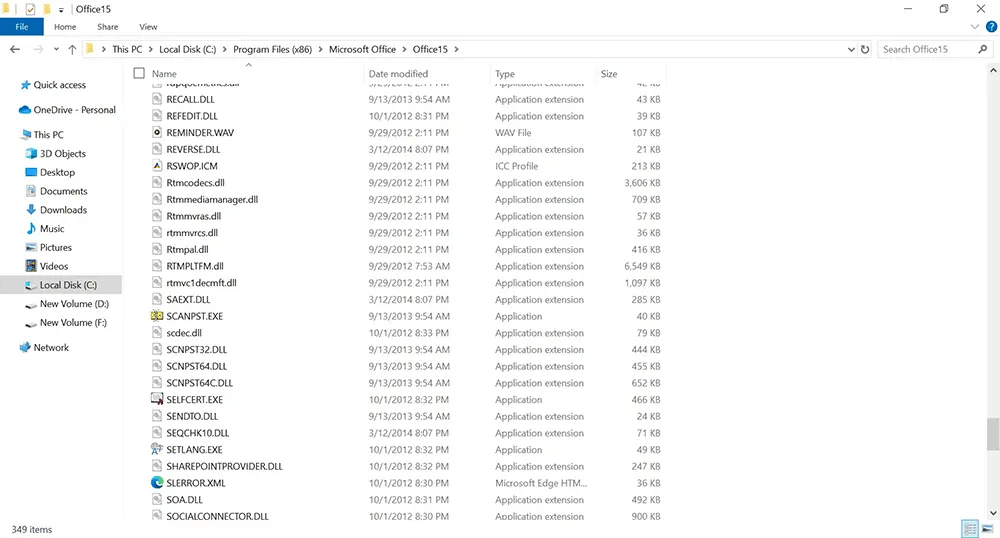This screenshot has width=1000, height=538.
Task: Select the Pictures icon in sidebar
Action: (31, 247)
